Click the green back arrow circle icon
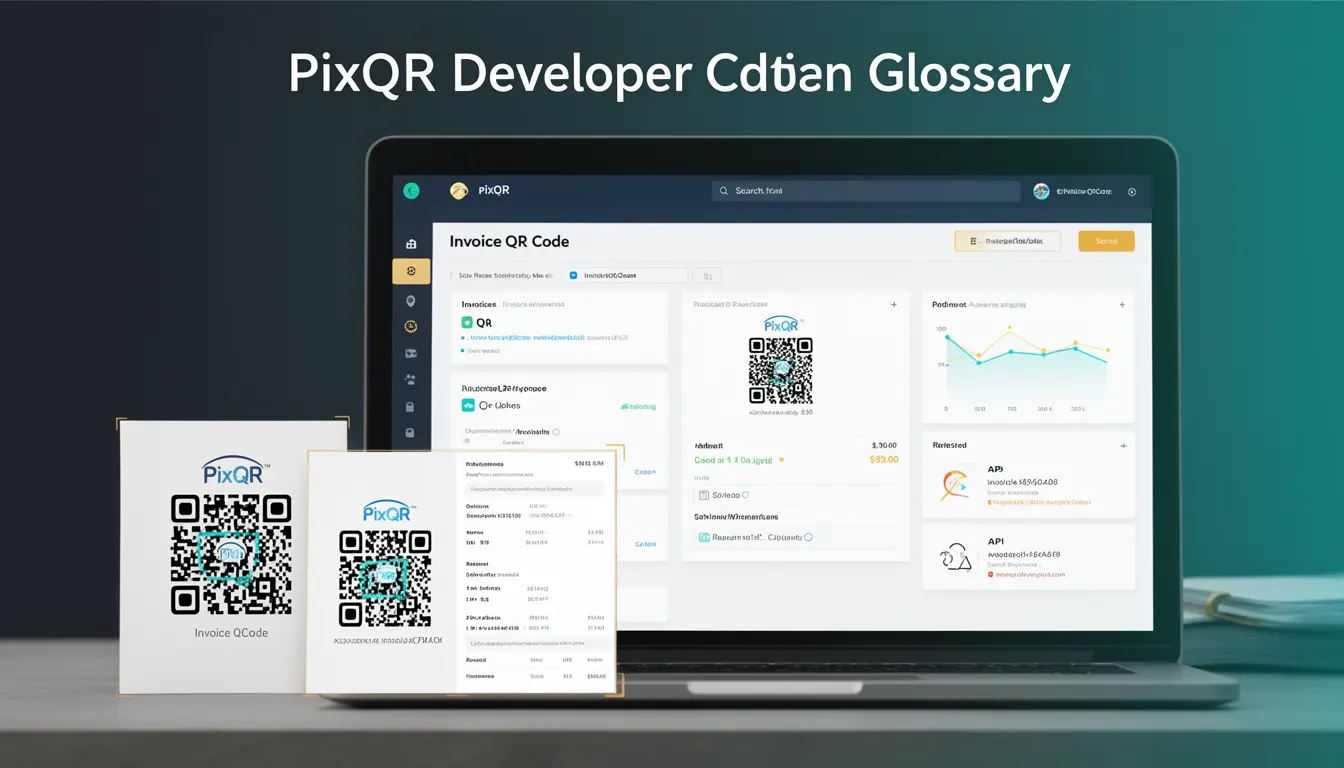This screenshot has width=1344, height=768. [x=410, y=190]
